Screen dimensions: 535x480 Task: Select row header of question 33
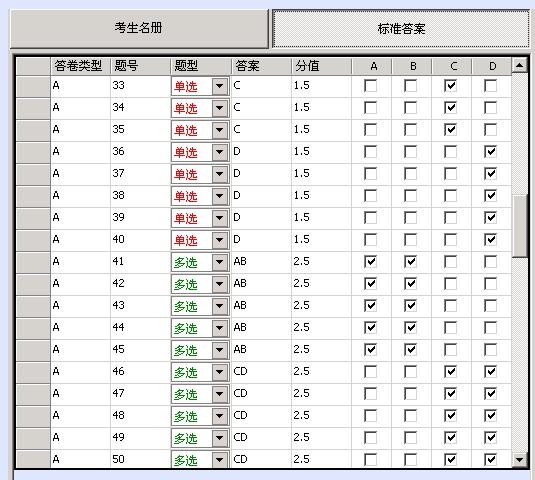click(33, 86)
